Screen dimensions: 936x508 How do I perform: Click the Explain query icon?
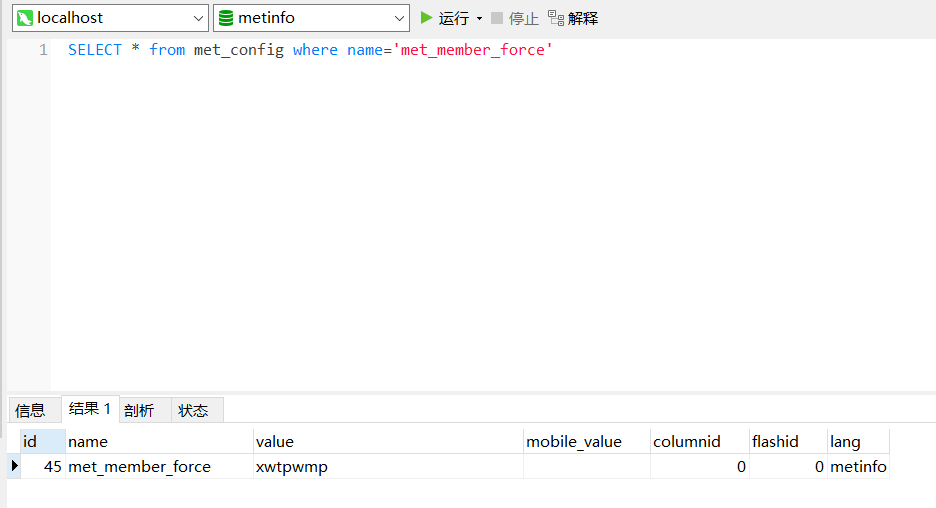point(556,18)
